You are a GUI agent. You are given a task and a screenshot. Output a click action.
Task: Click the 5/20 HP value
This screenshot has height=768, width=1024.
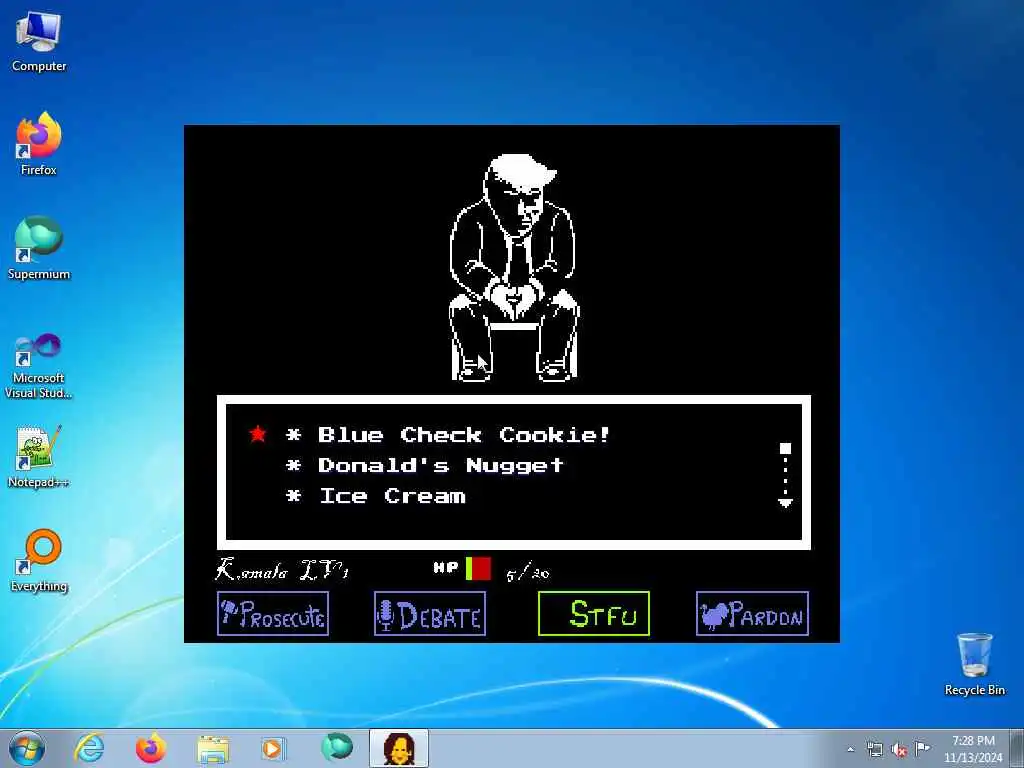(528, 572)
